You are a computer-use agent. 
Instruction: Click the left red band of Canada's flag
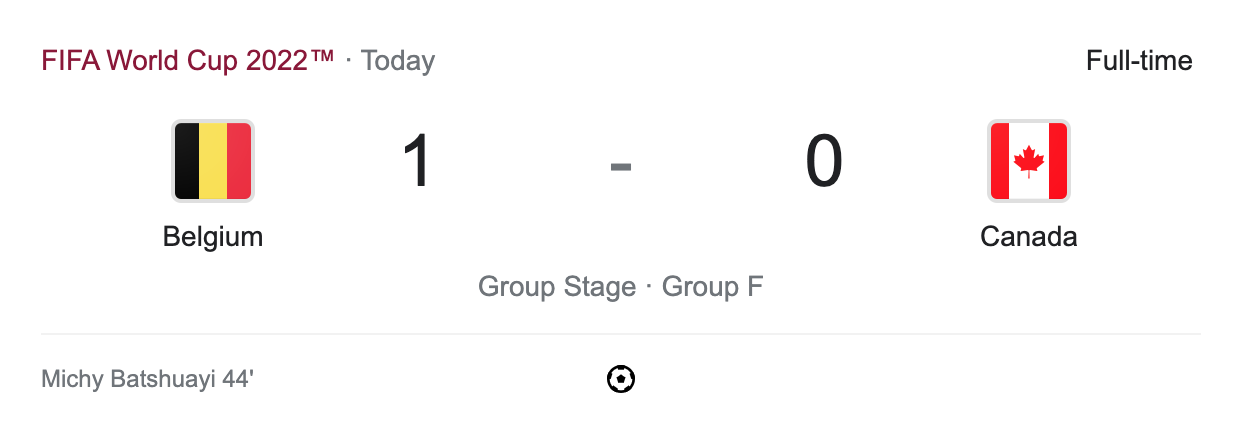[1000, 161]
